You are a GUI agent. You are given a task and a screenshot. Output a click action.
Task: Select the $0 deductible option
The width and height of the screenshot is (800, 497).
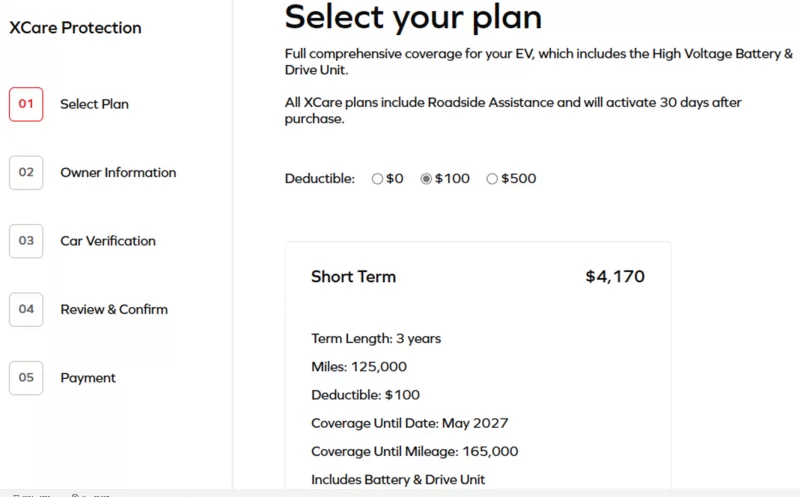click(x=377, y=179)
